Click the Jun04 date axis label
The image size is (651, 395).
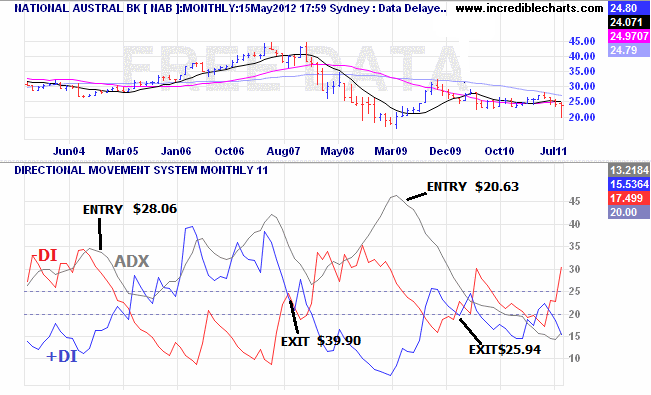coord(69,151)
